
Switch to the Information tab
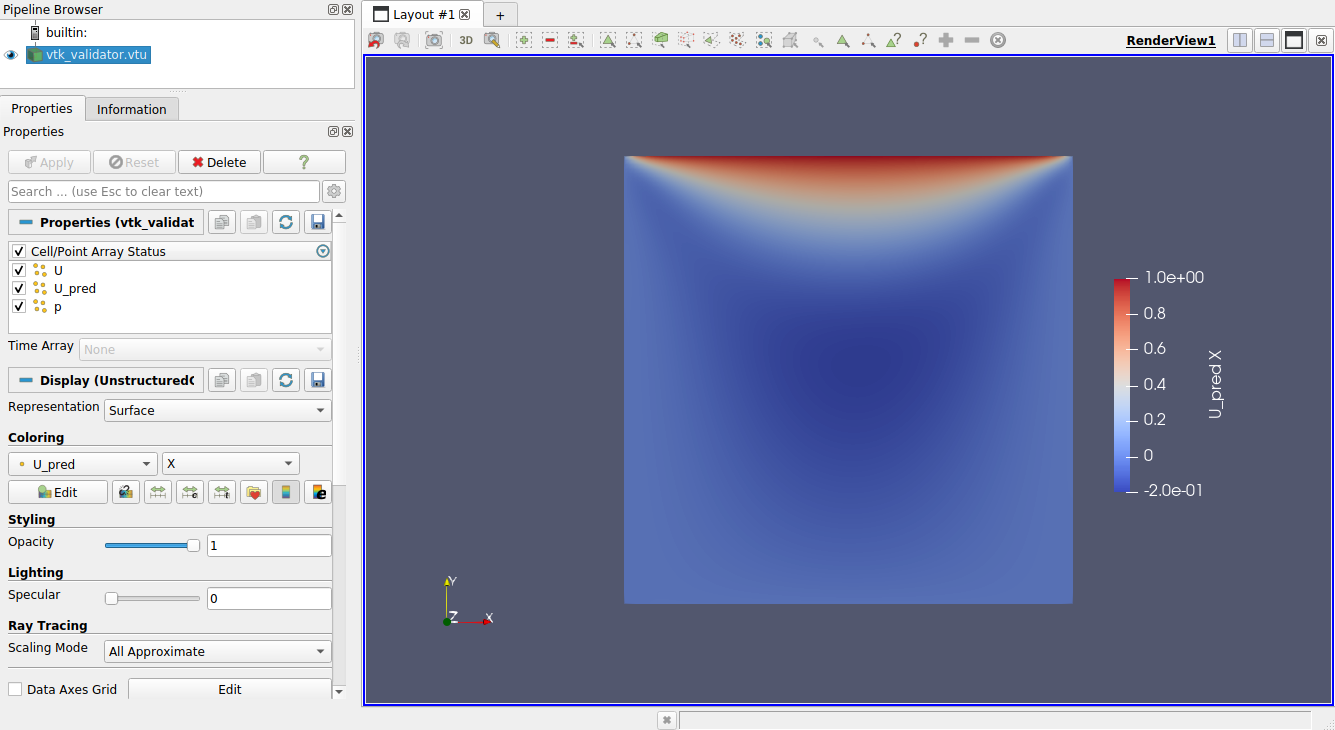(x=131, y=109)
